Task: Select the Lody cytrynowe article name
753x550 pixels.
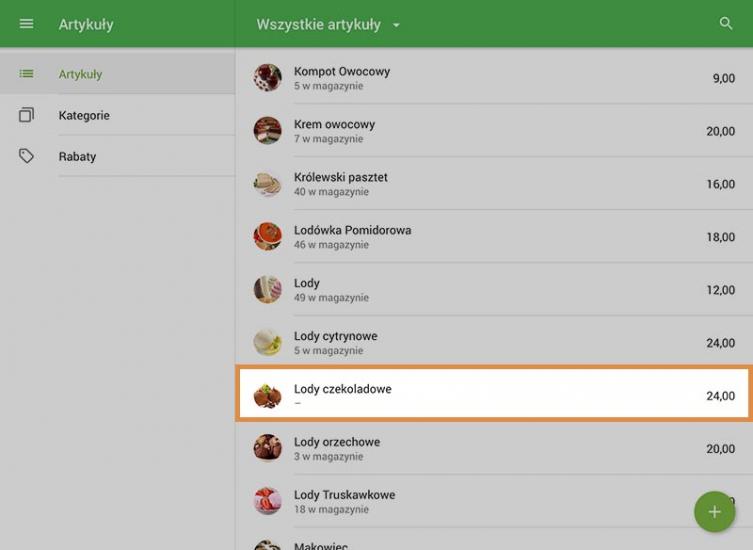Action: [x=336, y=336]
